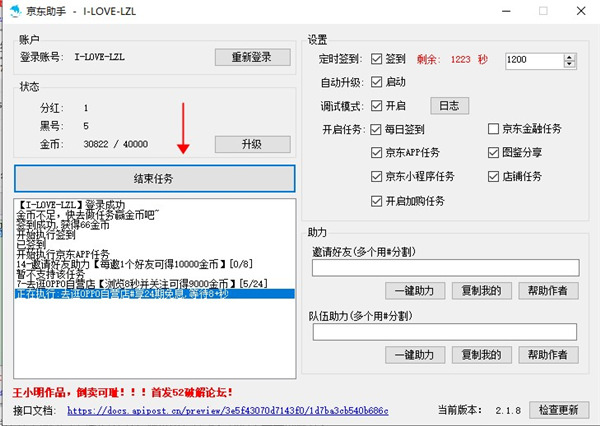
Task: Click the remaining seconds value 1223
Action: [x=460, y=59]
